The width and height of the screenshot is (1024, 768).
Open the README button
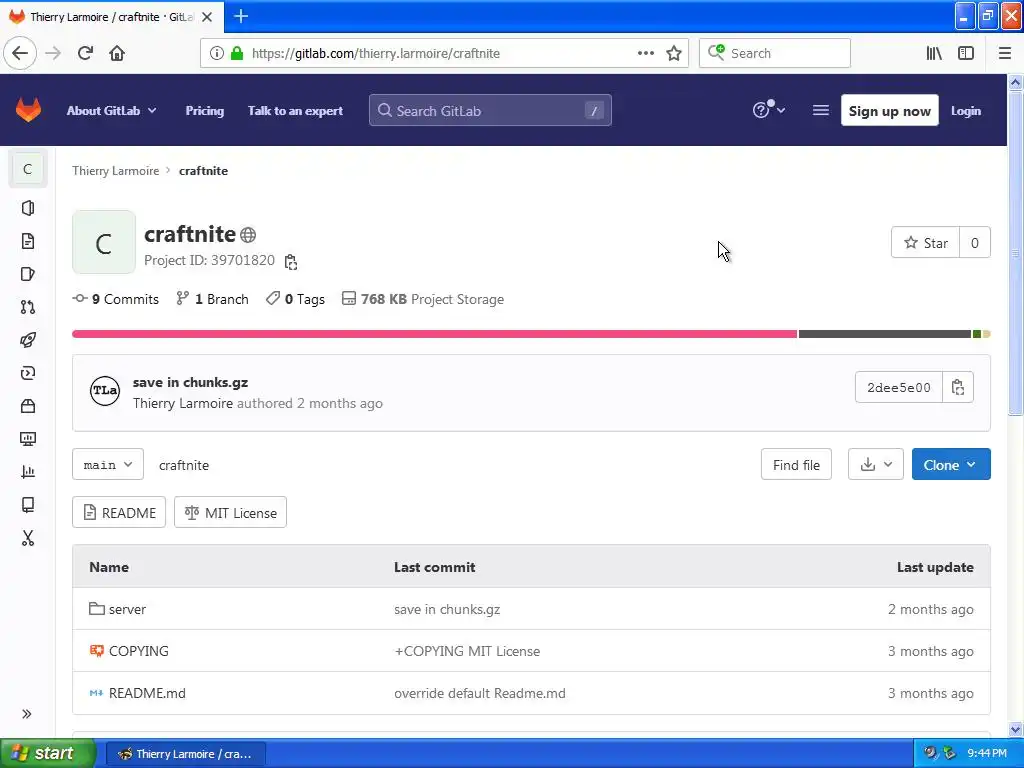(119, 513)
